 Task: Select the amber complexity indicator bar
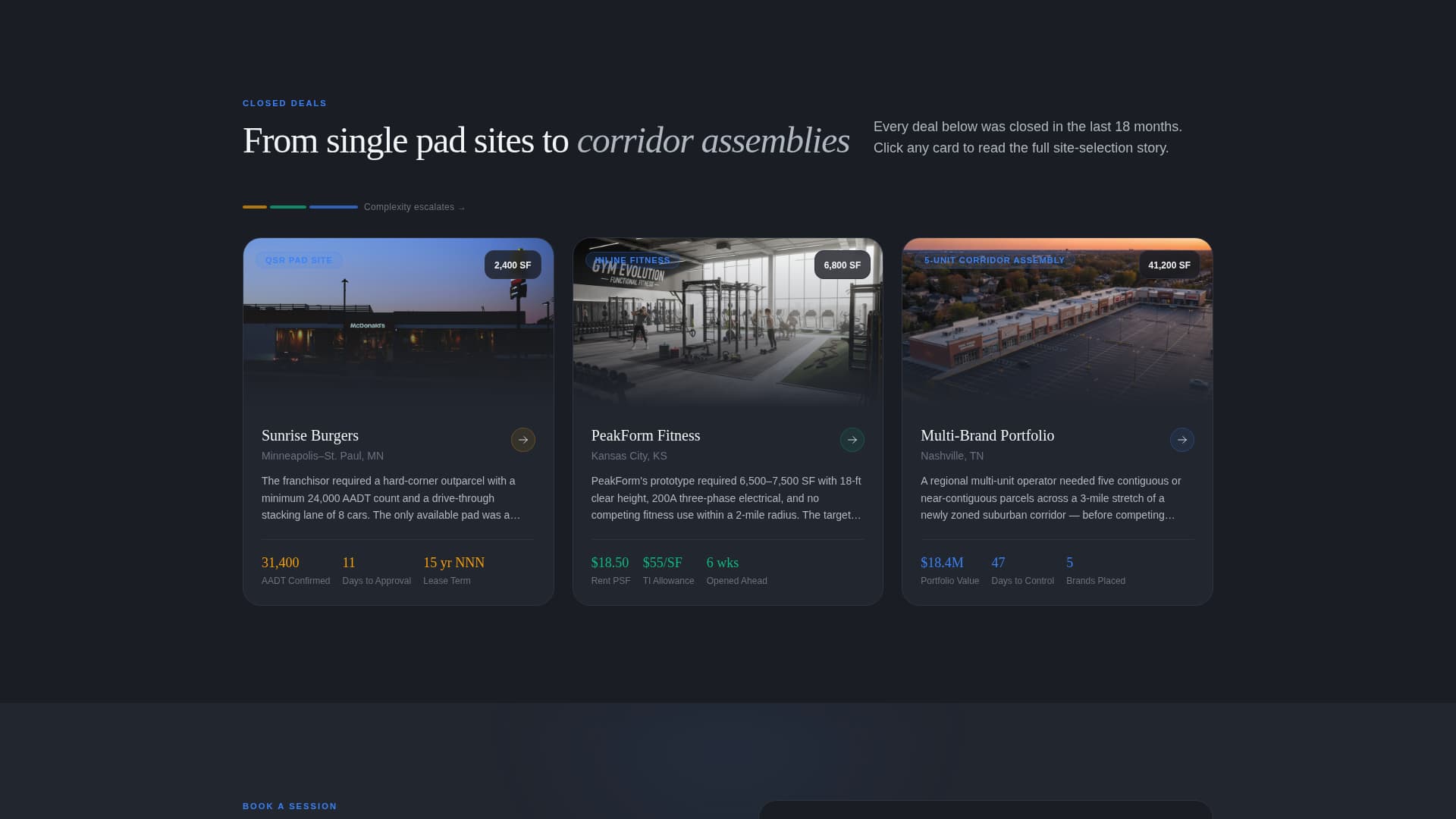pyautogui.click(x=255, y=206)
